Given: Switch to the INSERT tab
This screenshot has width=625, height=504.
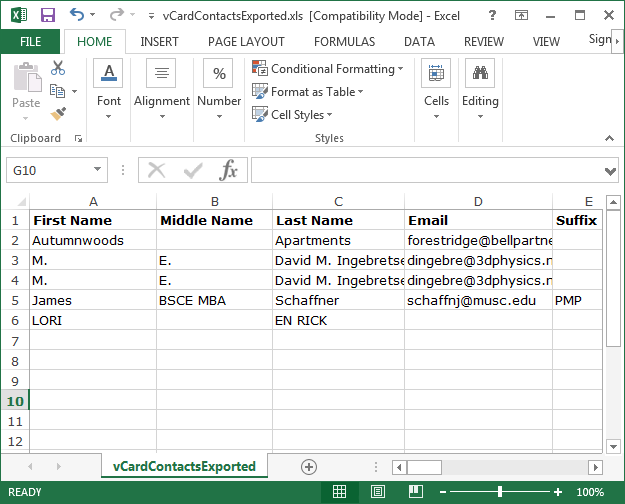Looking at the screenshot, I should tap(159, 41).
